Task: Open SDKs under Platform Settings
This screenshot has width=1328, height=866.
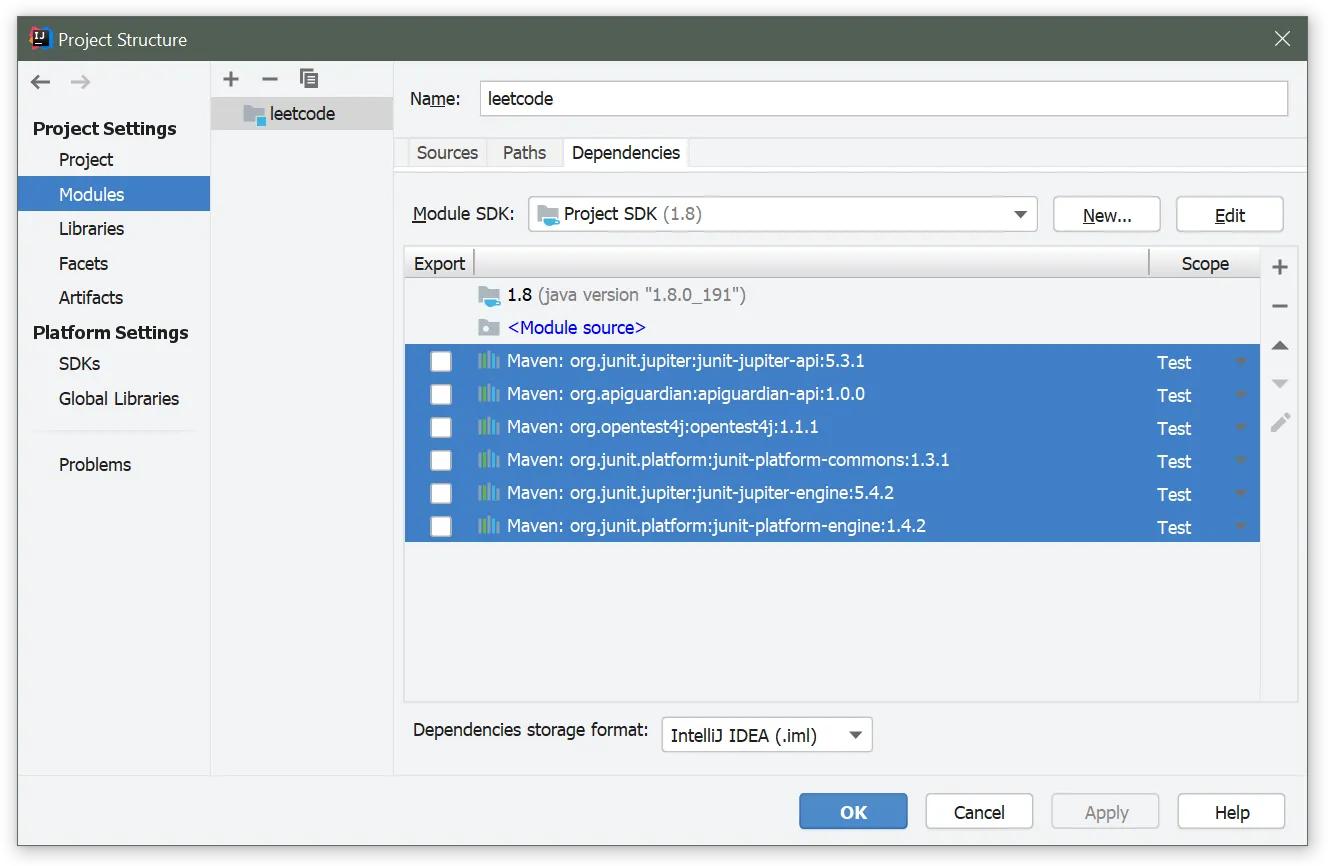Action: pyautogui.click(x=80, y=364)
